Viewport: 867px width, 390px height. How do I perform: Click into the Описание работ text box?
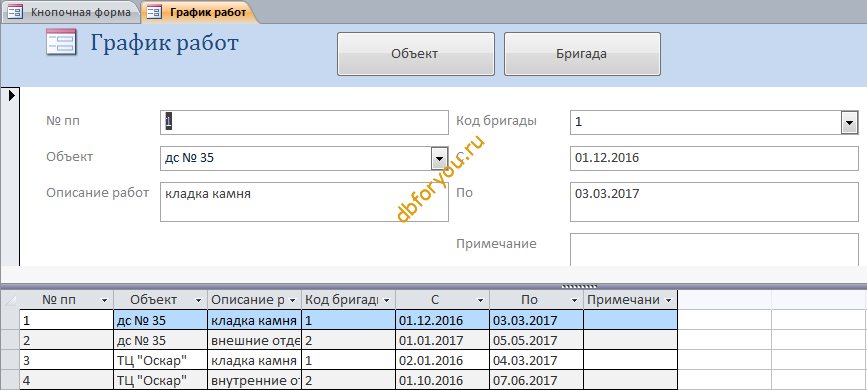[x=304, y=202]
